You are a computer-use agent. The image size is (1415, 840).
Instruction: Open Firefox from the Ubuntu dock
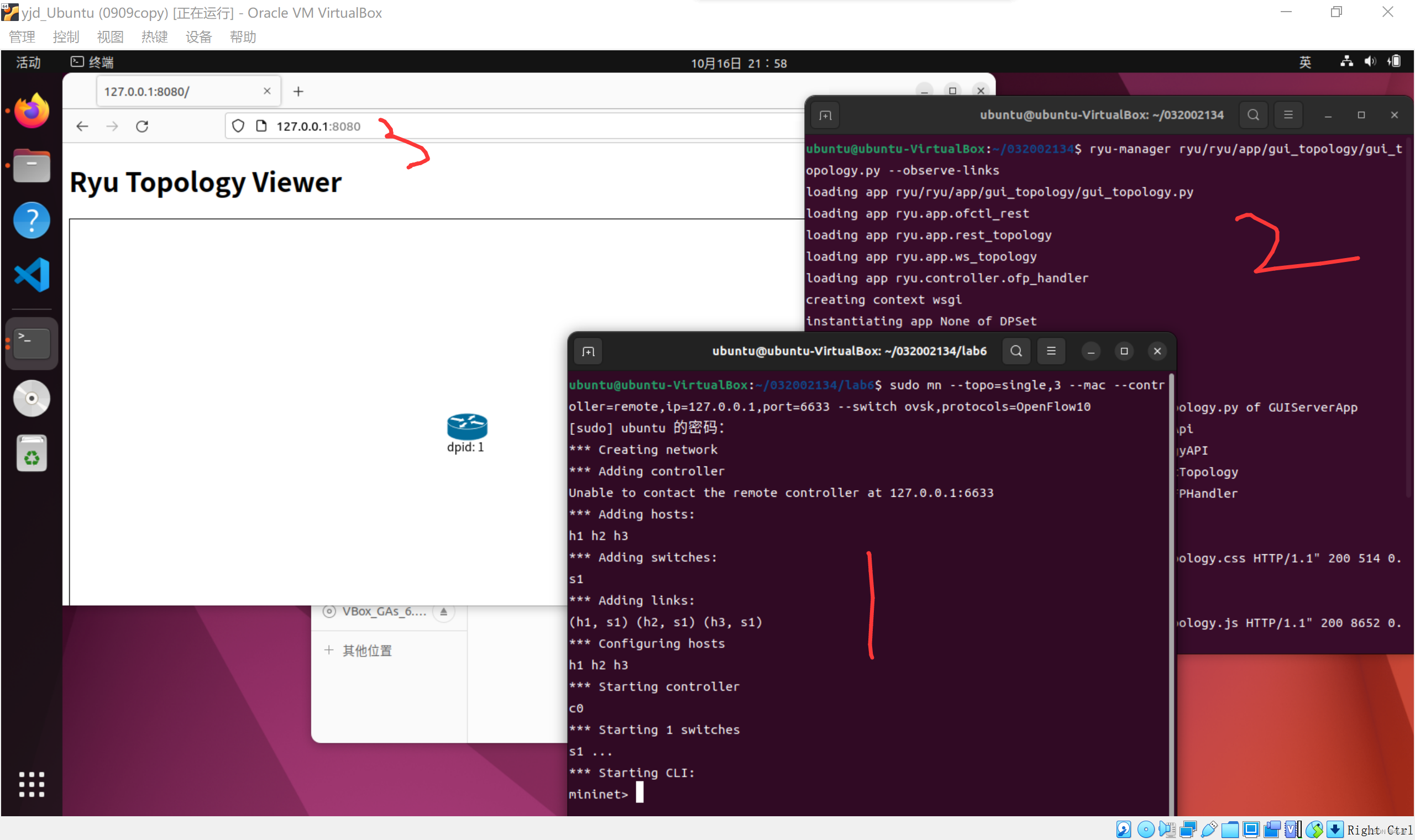tap(32, 111)
